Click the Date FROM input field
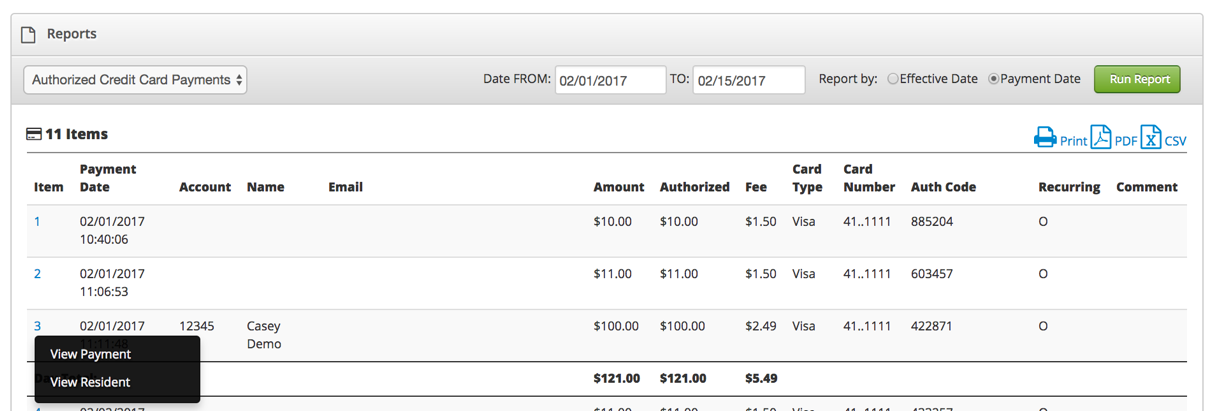This screenshot has width=1214, height=411. [610, 80]
